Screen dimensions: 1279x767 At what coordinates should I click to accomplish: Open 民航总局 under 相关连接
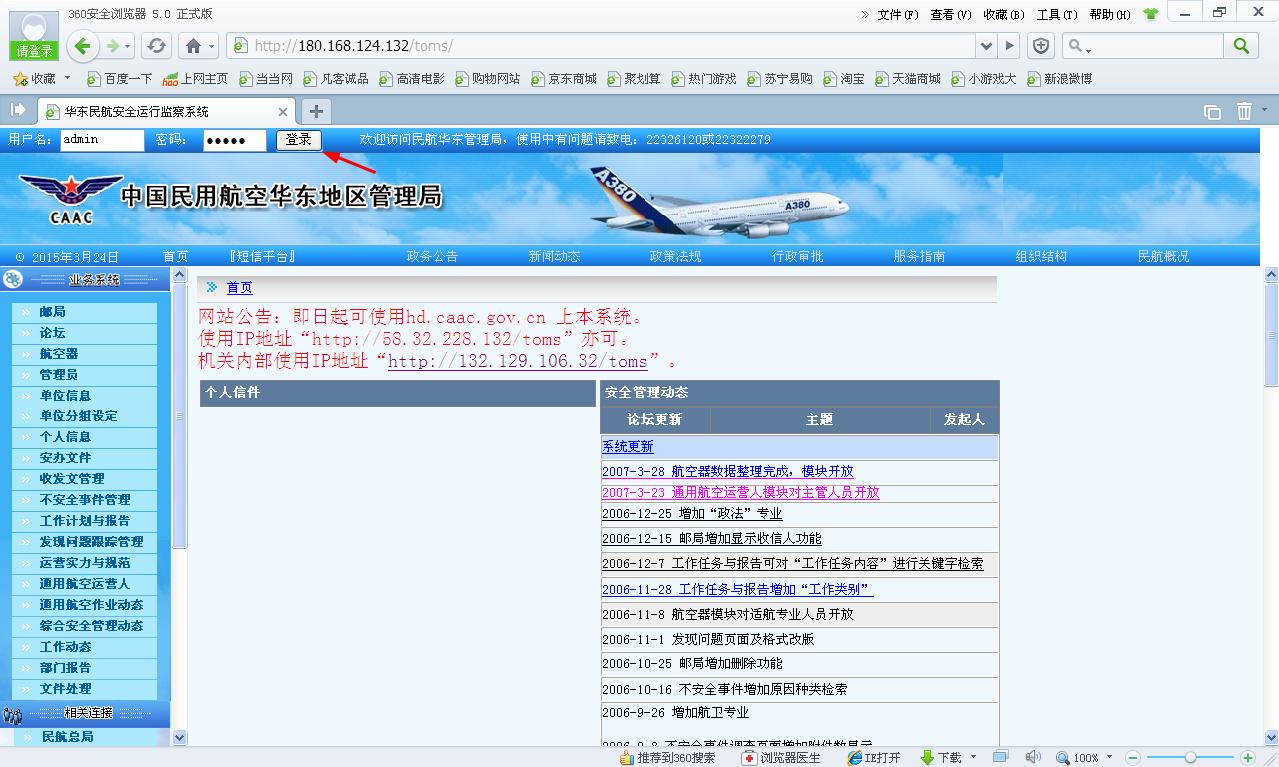coord(67,737)
